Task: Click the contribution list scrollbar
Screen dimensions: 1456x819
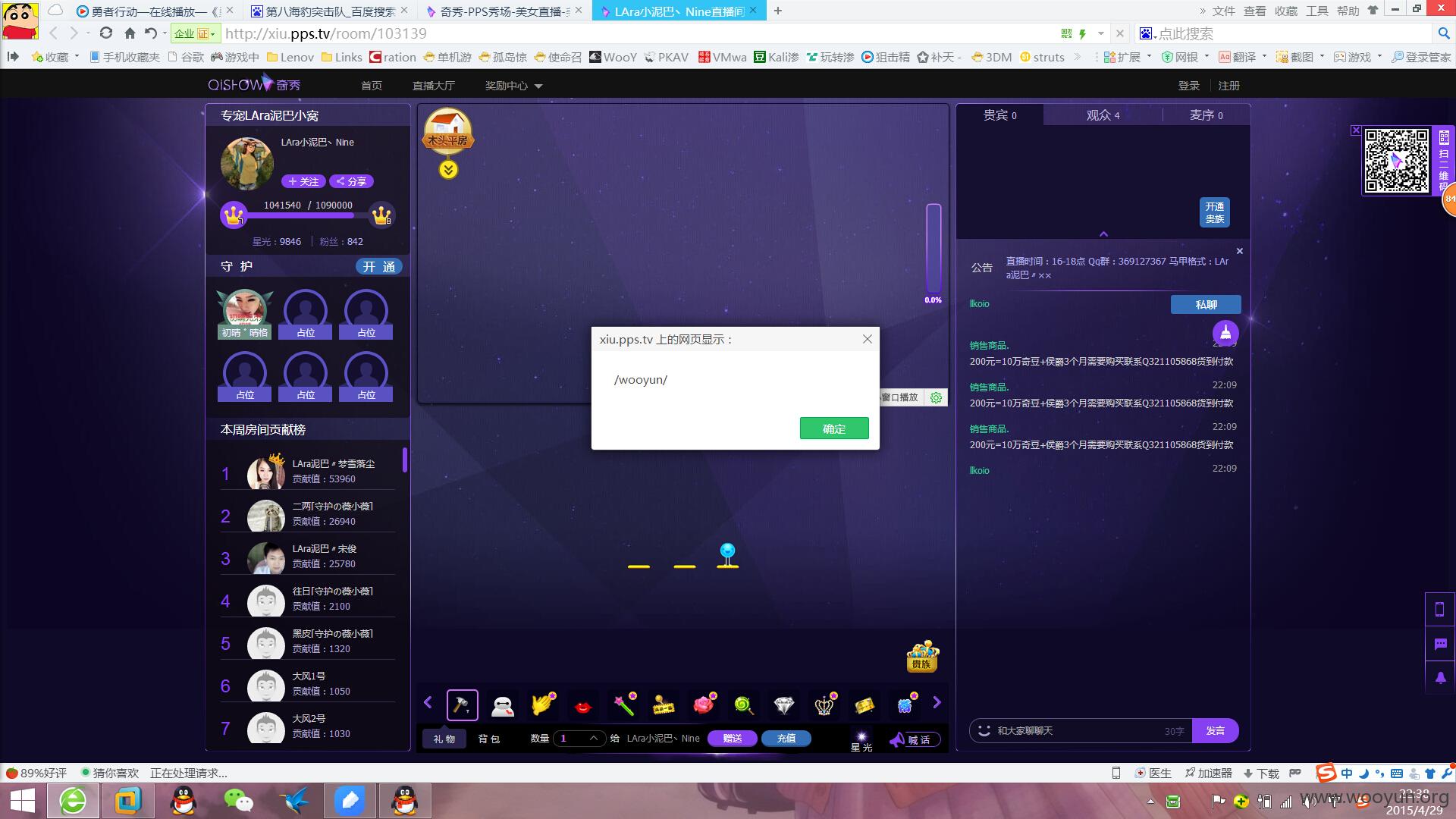Action: pos(405,460)
